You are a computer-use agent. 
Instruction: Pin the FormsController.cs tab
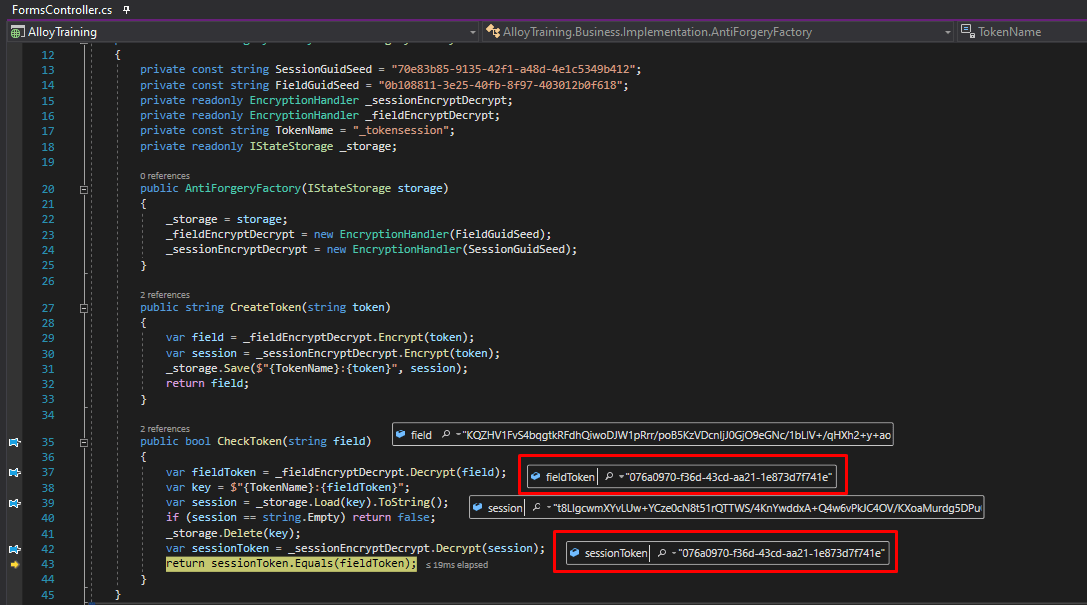126,10
